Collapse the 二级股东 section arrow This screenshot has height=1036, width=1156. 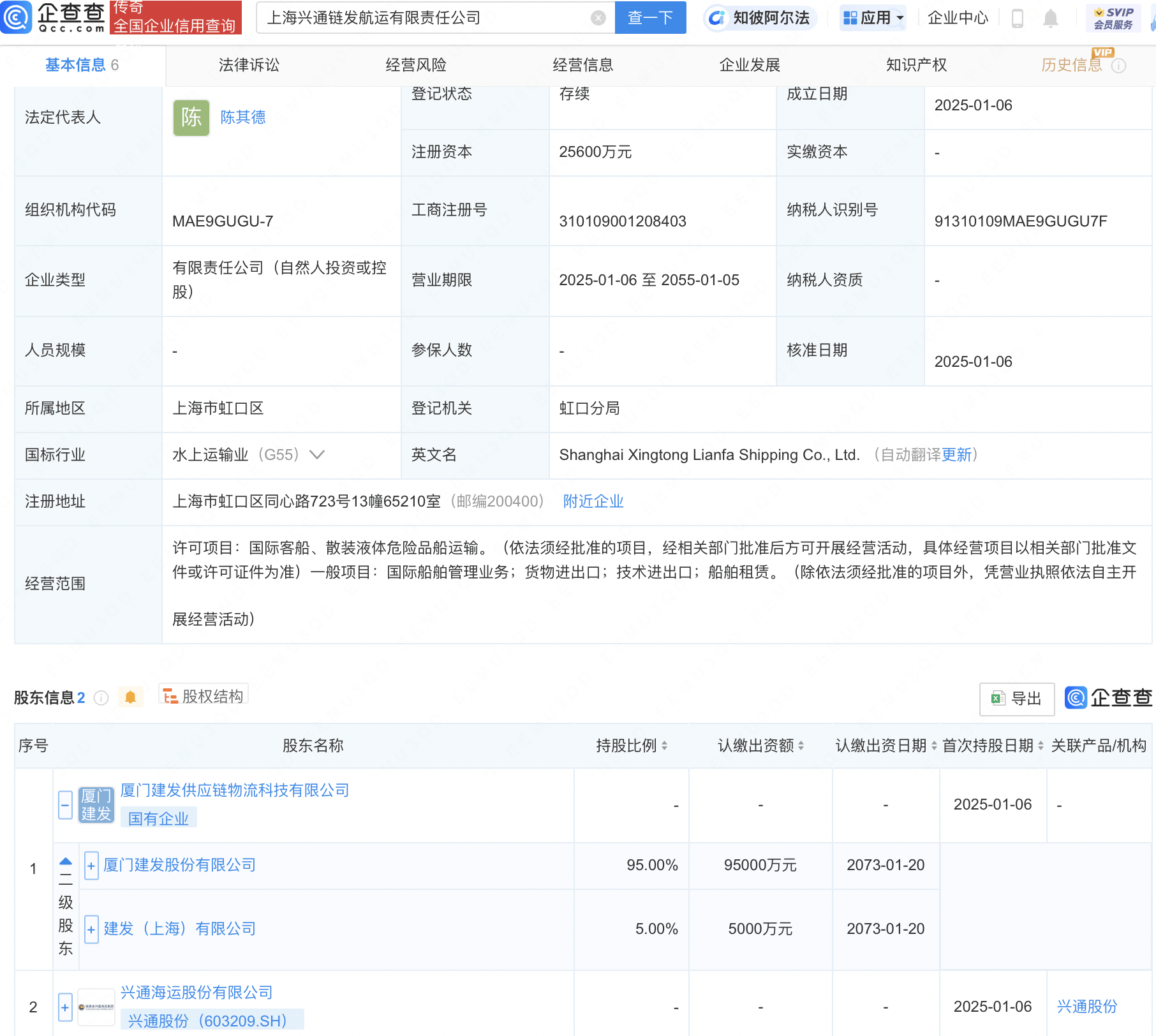pyautogui.click(x=65, y=861)
